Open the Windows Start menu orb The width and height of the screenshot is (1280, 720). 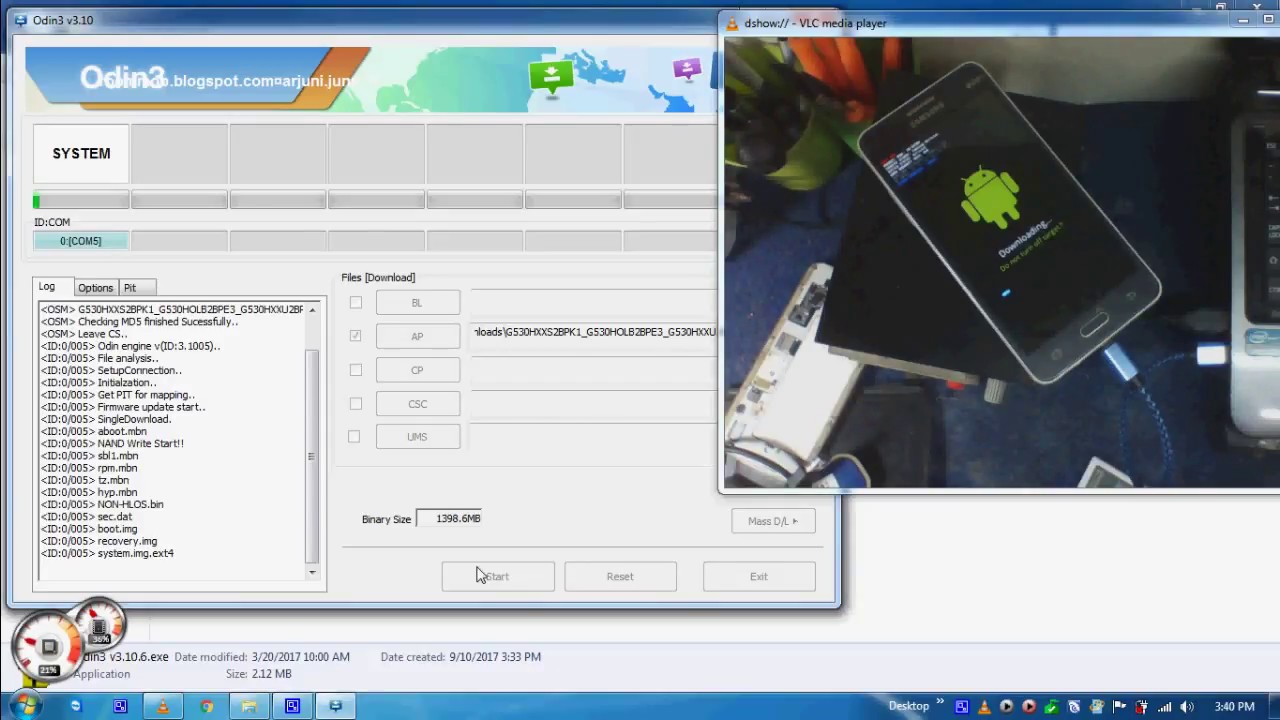pyautogui.click(x=24, y=705)
